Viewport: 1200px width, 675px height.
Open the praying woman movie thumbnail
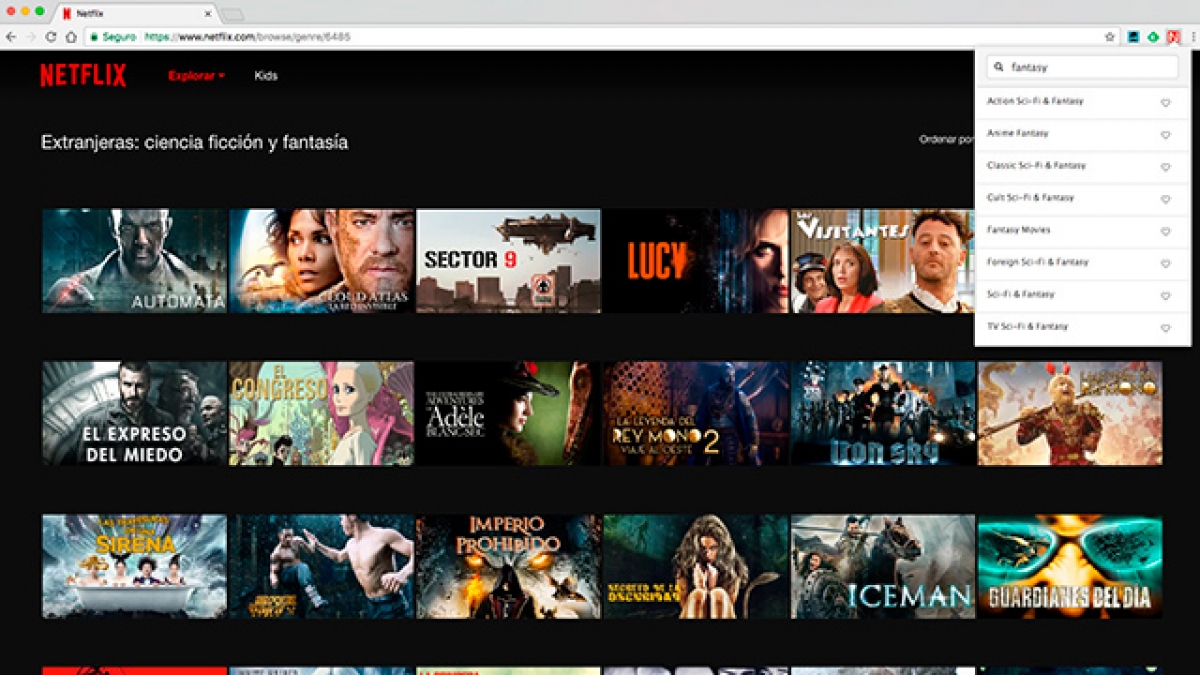tap(696, 567)
